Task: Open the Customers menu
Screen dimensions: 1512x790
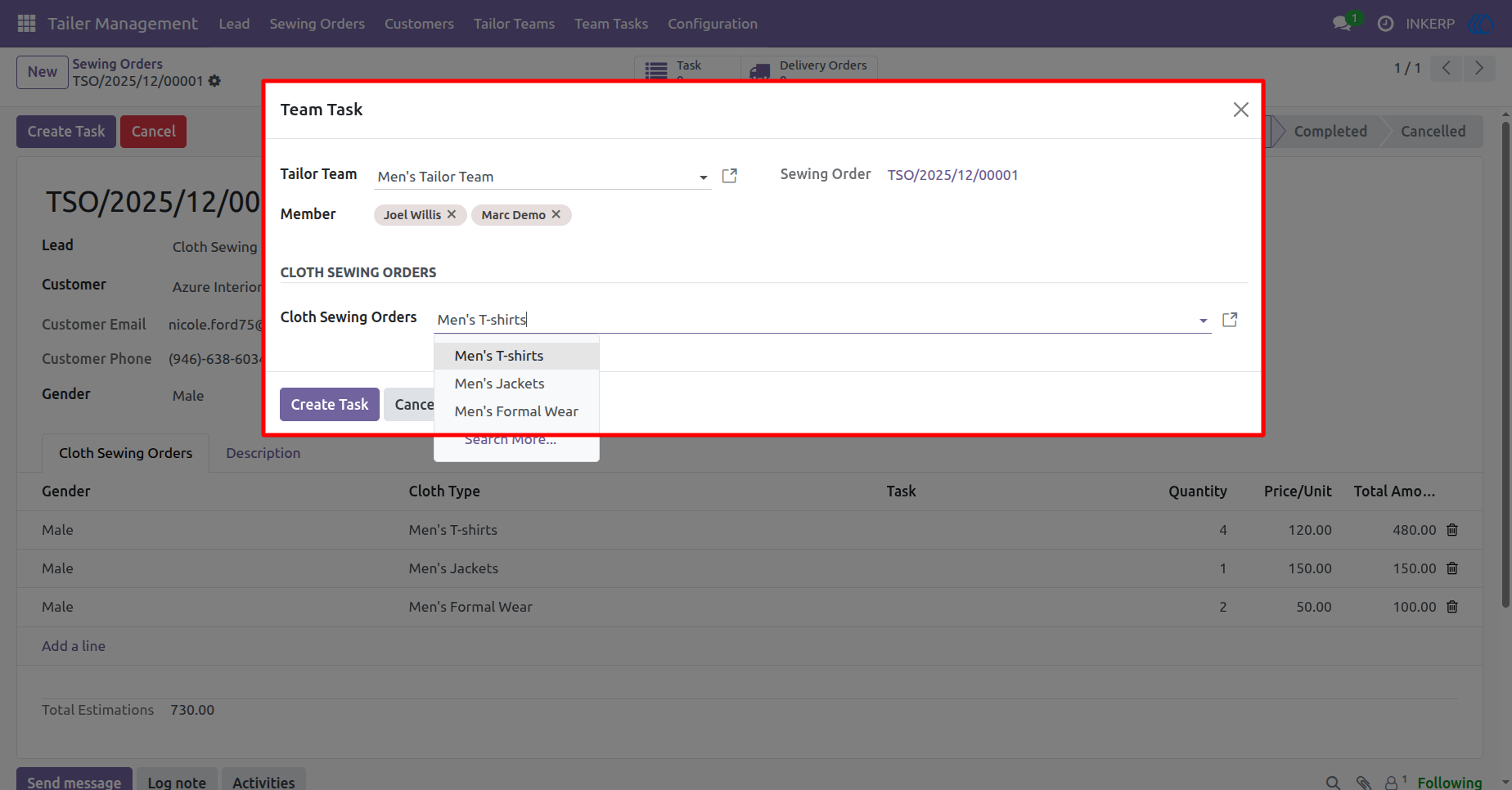Action: [x=419, y=24]
